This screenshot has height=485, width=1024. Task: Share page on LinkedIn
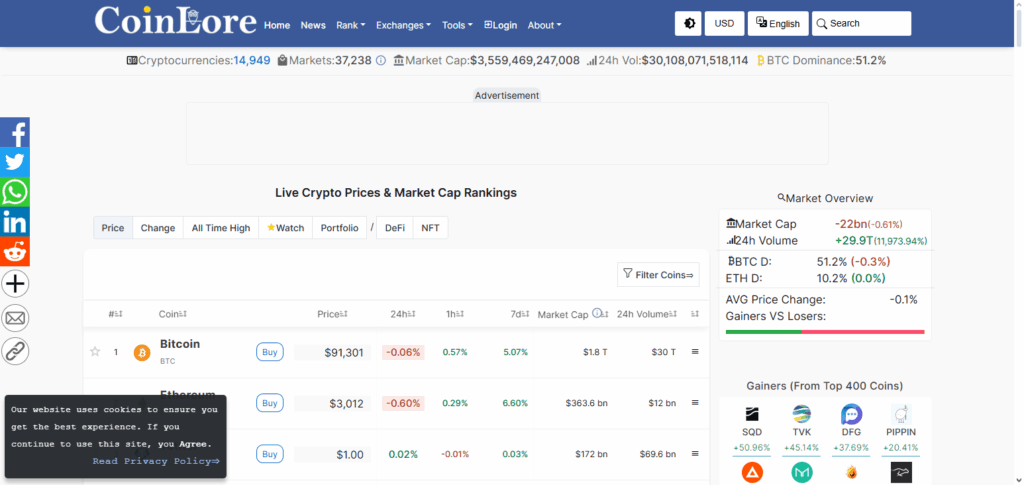pos(14,223)
